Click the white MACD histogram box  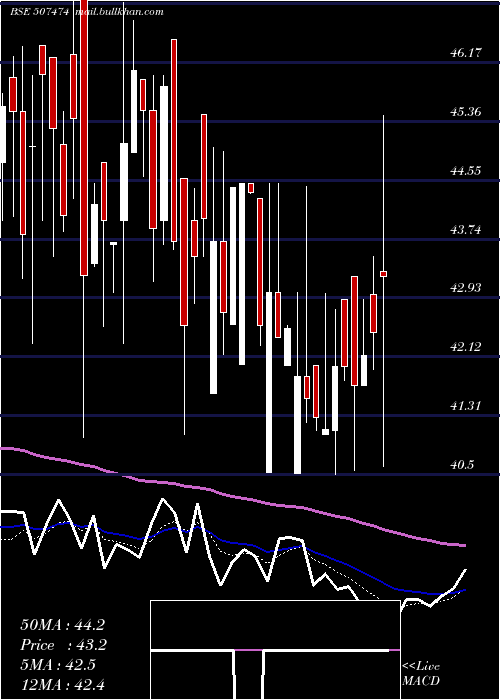click(x=275, y=650)
